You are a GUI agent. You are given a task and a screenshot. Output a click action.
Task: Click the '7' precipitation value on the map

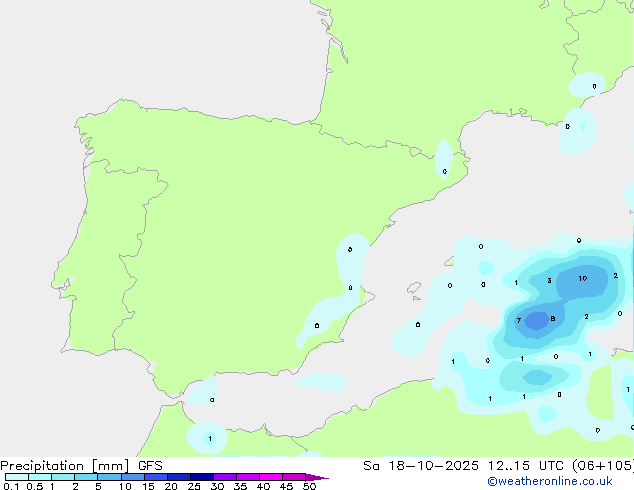tap(519, 321)
